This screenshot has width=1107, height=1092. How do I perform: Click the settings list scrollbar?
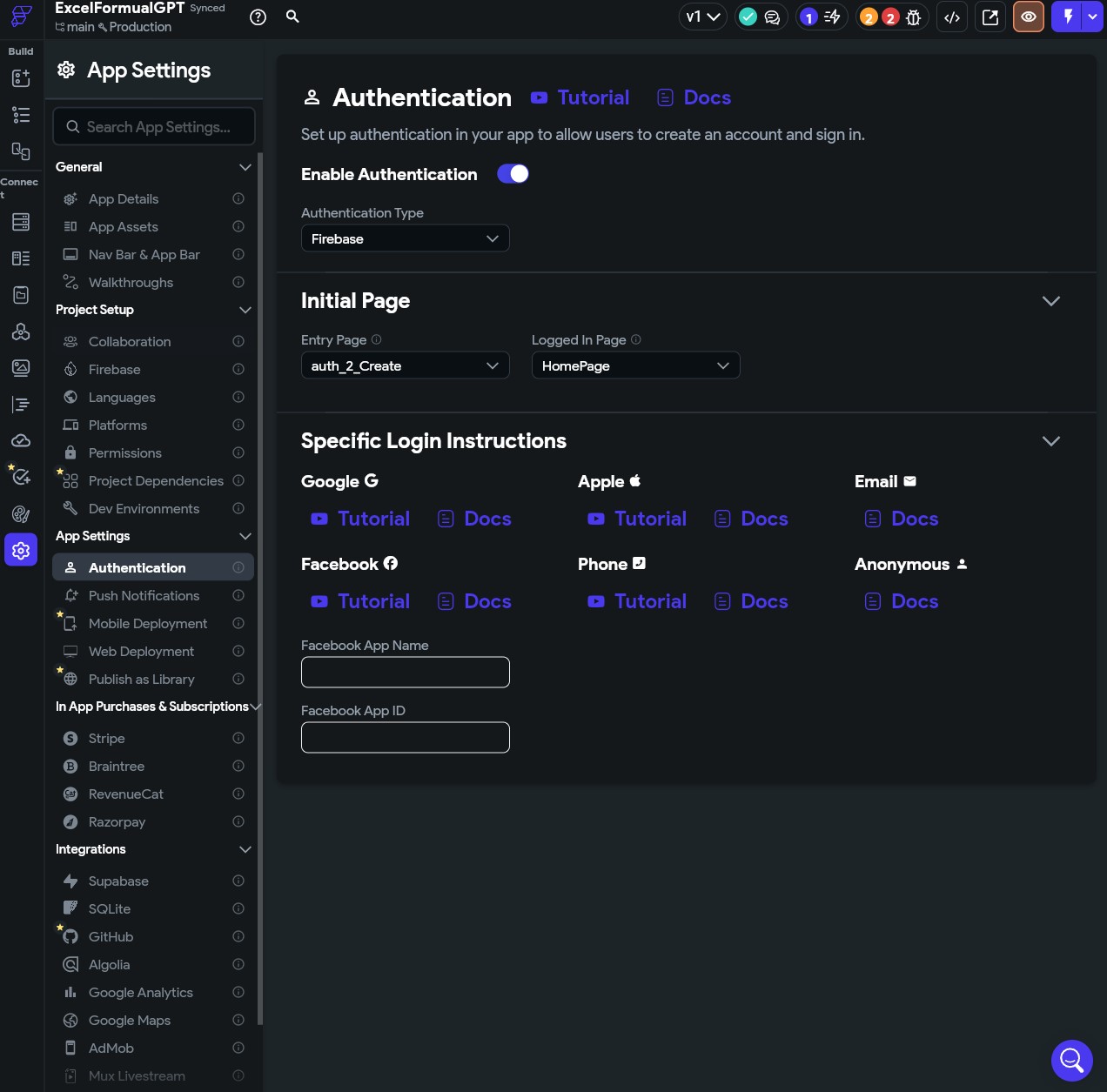pyautogui.click(x=260, y=587)
